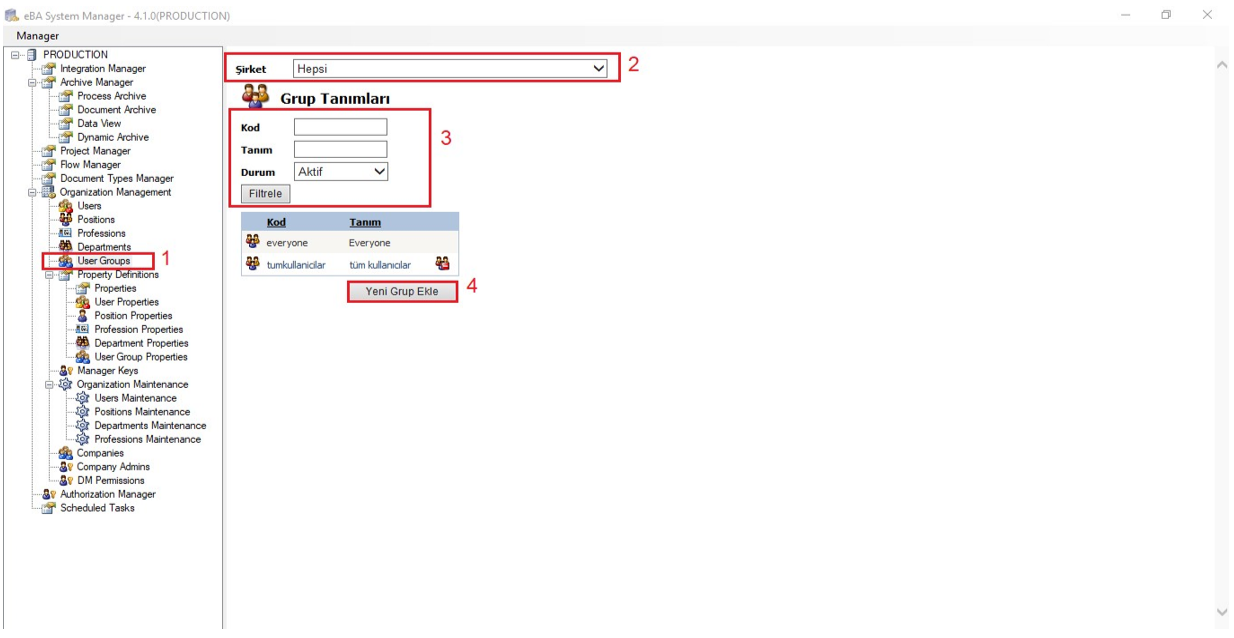Image resolution: width=1234 pixels, height=638 pixels.
Task: Open the everyone group link
Action: click(x=287, y=243)
